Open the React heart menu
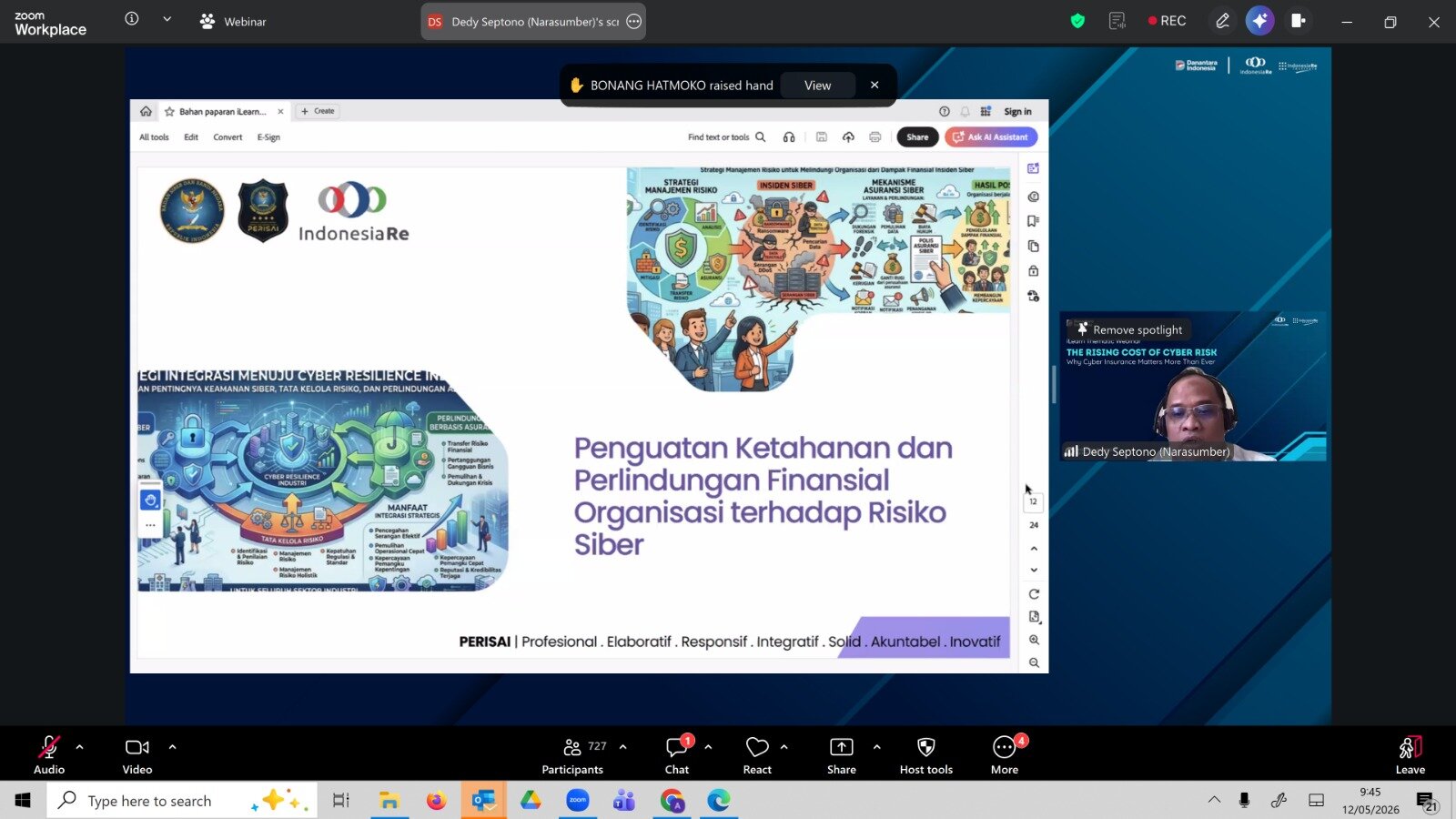This screenshot has height=819, width=1456. (x=757, y=754)
